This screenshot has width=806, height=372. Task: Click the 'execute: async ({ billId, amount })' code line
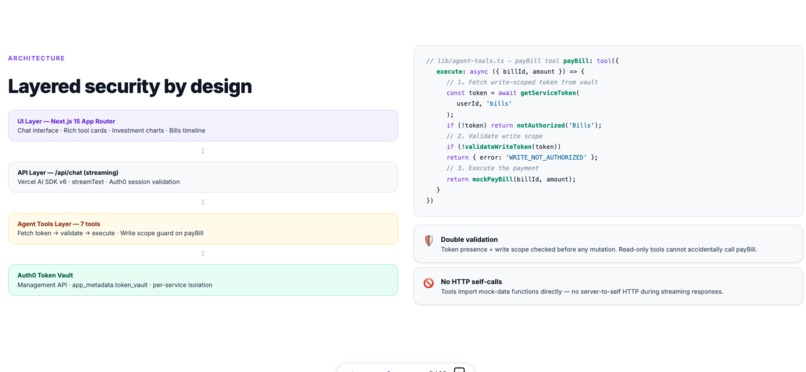pyautogui.click(x=510, y=71)
